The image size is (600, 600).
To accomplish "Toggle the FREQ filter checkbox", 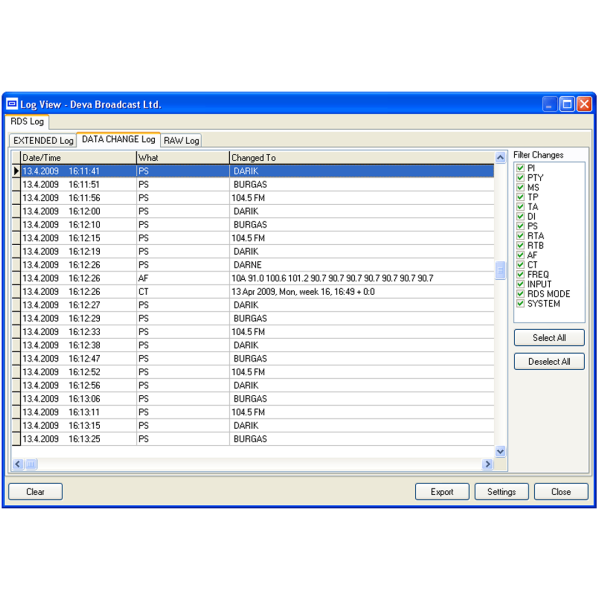I will (520, 274).
